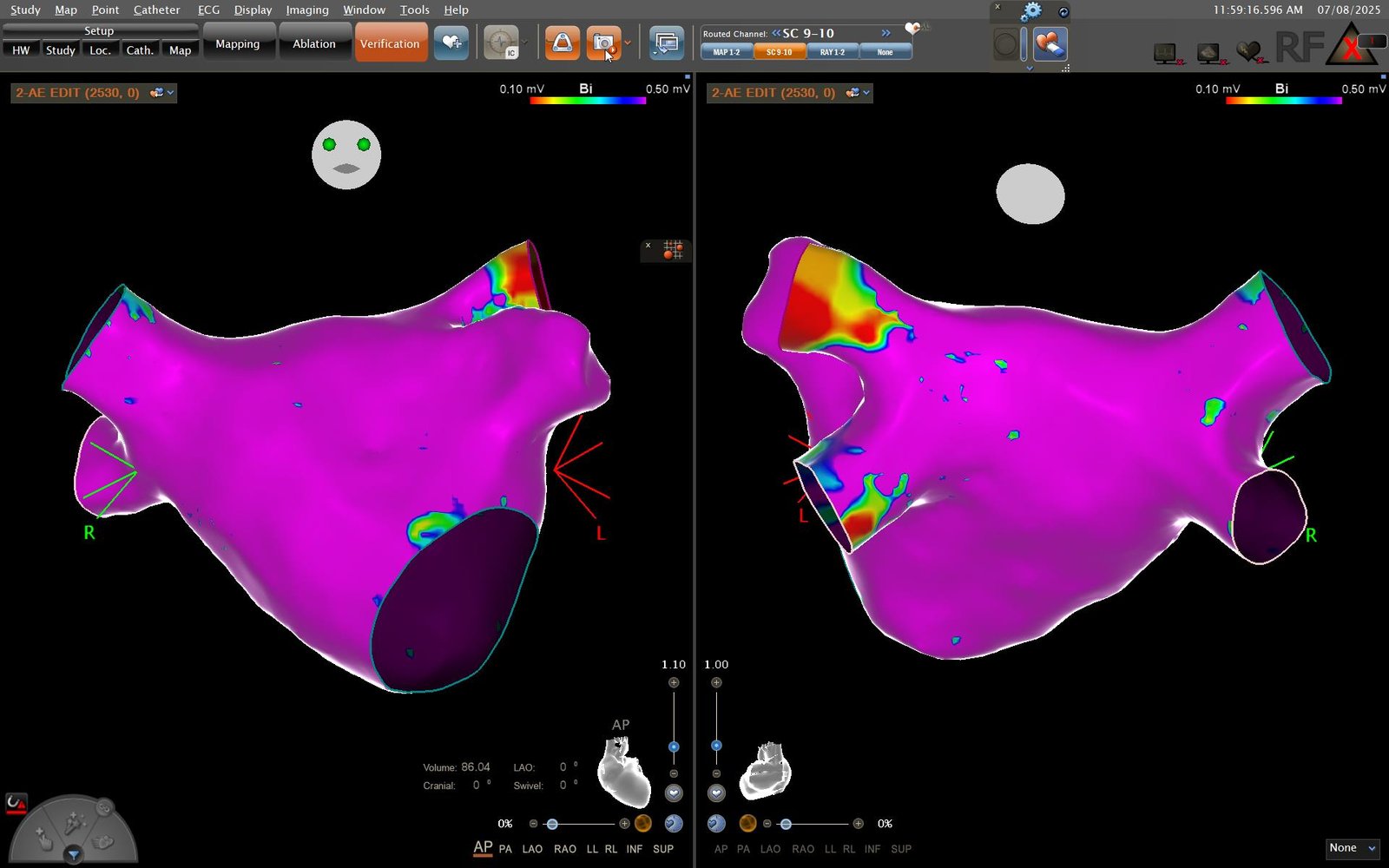This screenshot has width=1389, height=868.
Task: Open the None dropdown at bottom right
Action: click(x=1353, y=848)
